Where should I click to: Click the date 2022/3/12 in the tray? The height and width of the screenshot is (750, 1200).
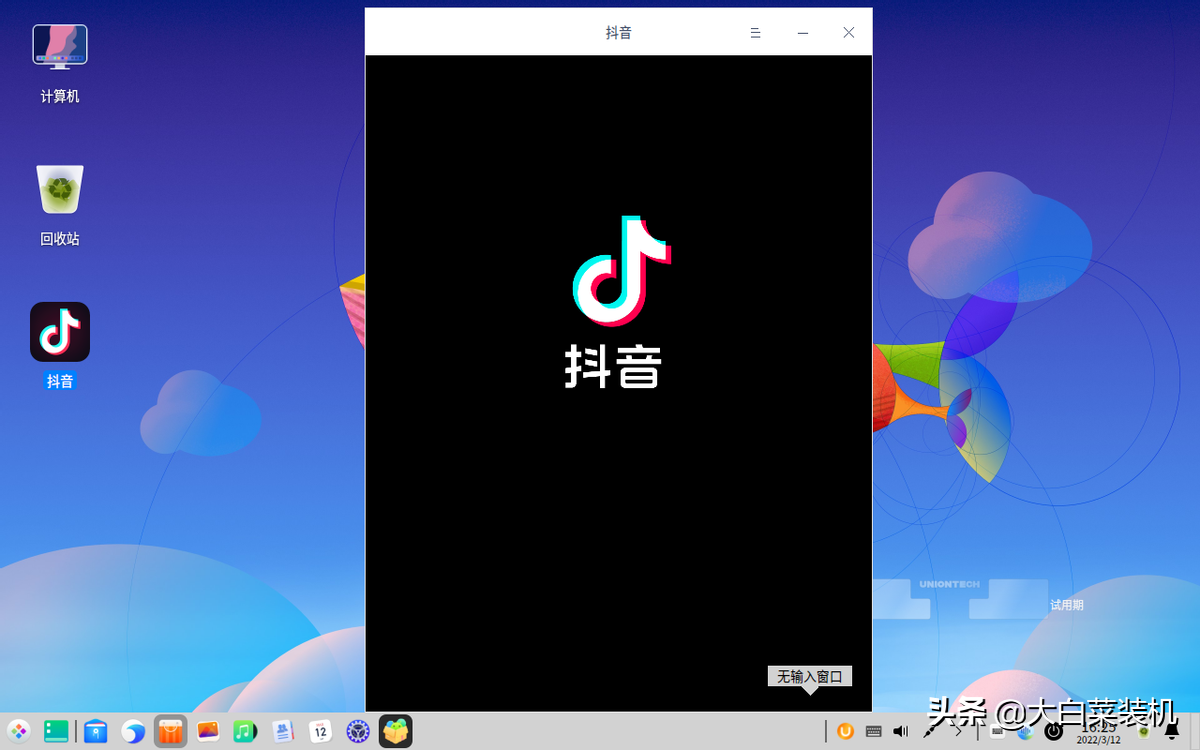pyautogui.click(x=1098, y=740)
